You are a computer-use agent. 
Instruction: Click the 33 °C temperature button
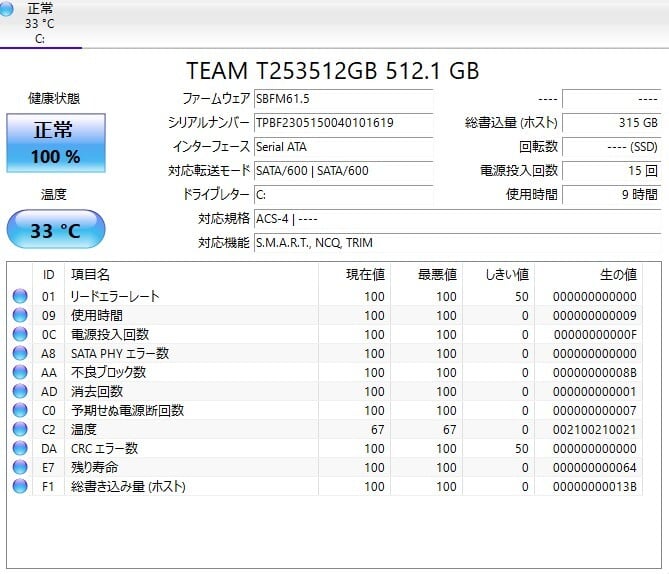(x=56, y=229)
